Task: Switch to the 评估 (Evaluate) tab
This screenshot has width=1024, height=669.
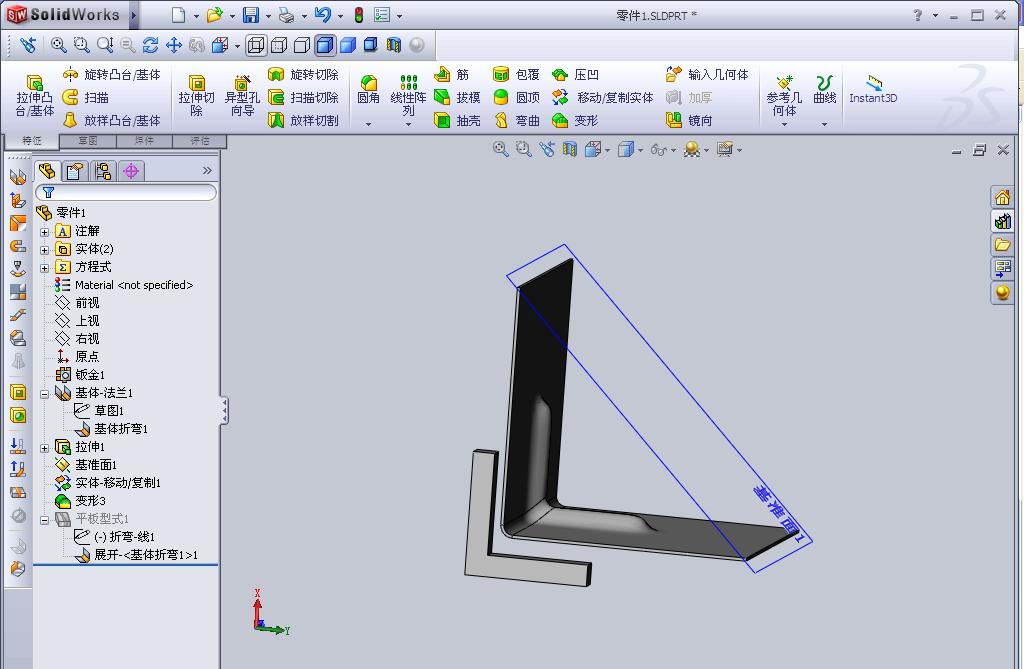Action: [x=200, y=141]
